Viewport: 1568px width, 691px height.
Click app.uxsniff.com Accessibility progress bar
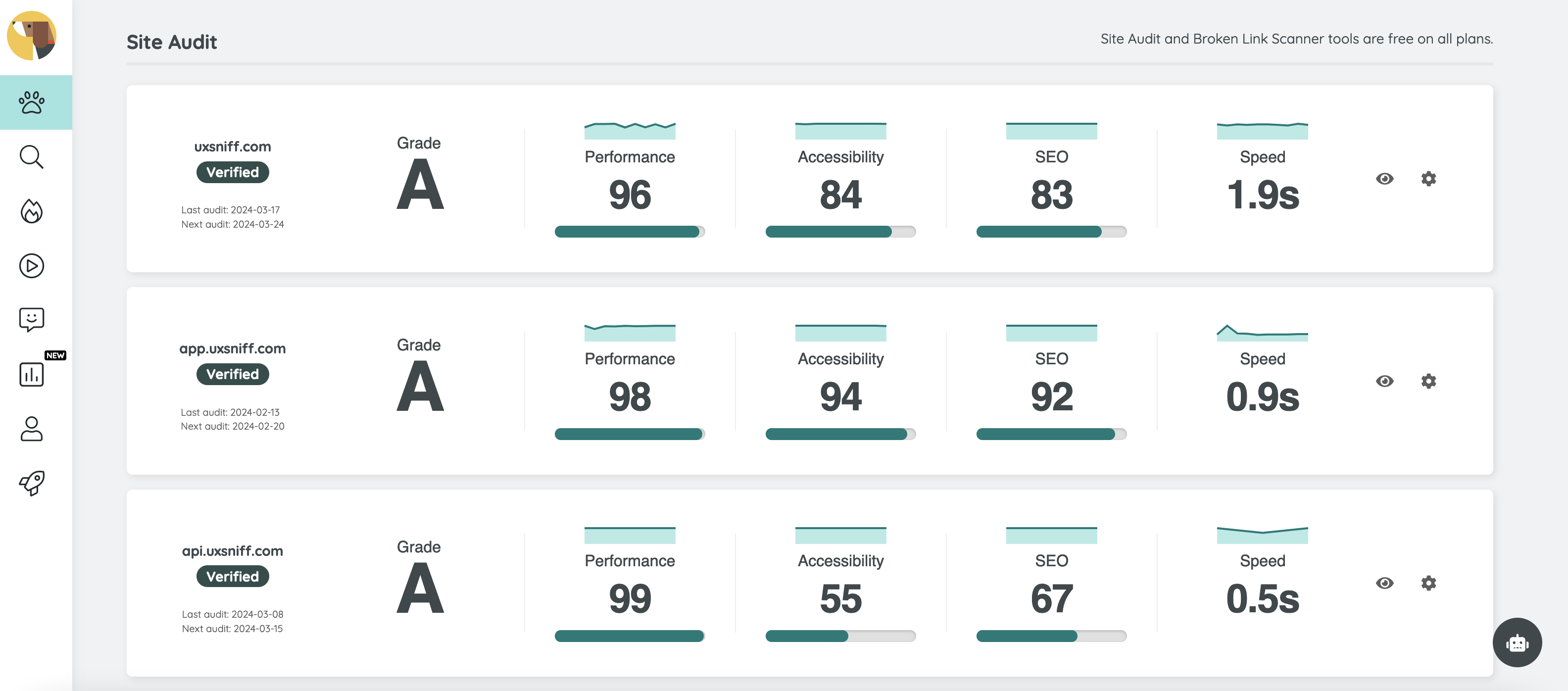pos(840,434)
